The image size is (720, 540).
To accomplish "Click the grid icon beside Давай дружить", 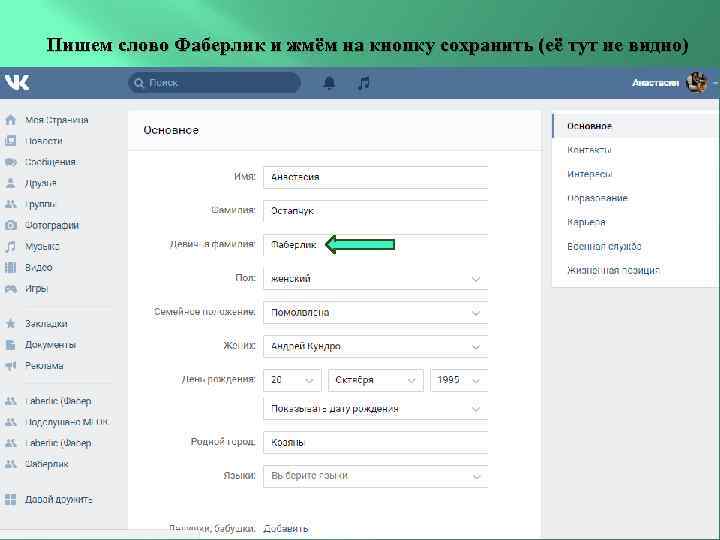I will point(11,499).
